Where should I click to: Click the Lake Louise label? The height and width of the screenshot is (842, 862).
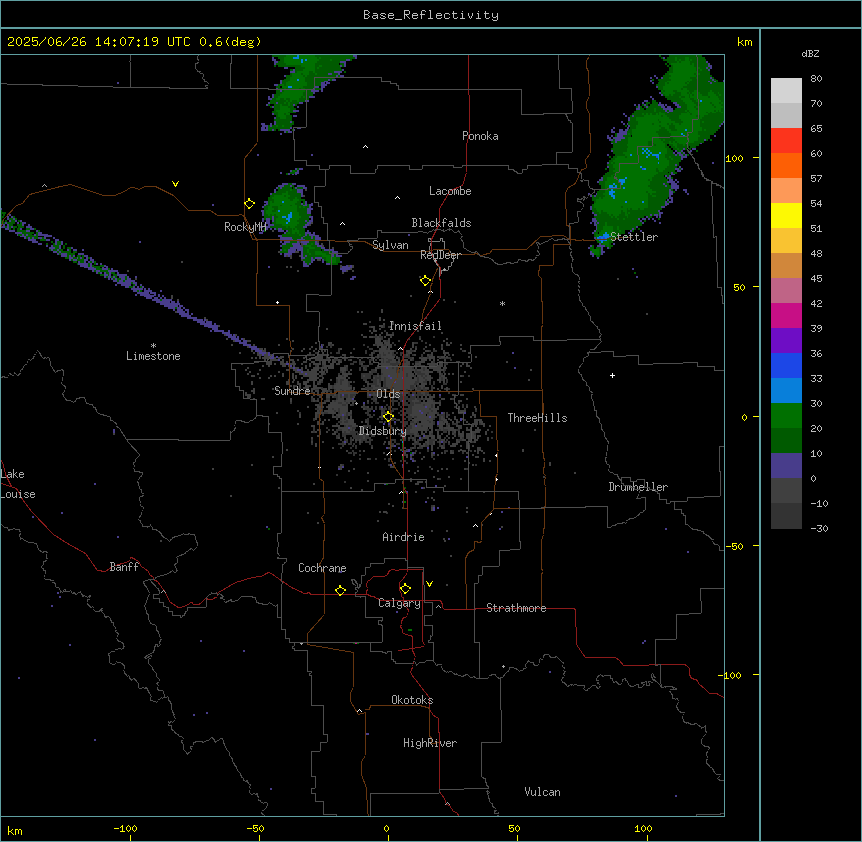[x=16, y=484]
